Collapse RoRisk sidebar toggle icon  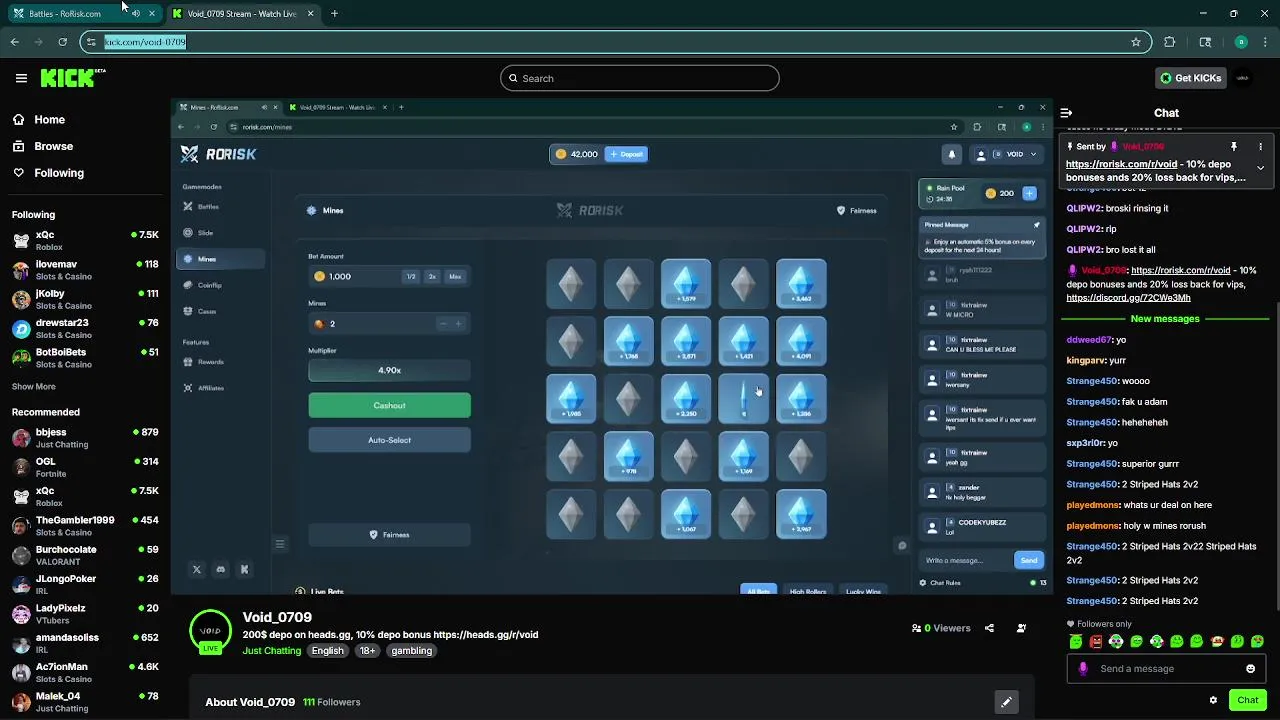coord(280,544)
